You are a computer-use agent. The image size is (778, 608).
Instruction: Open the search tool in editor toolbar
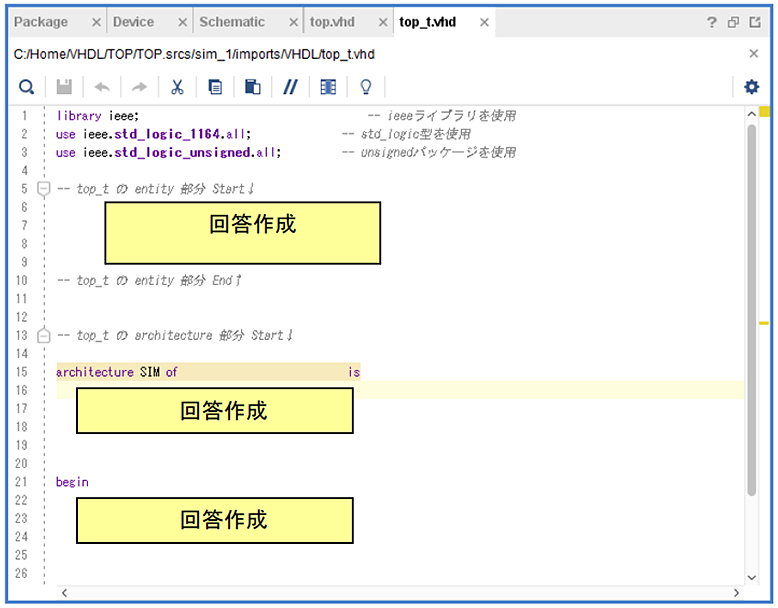tap(26, 87)
